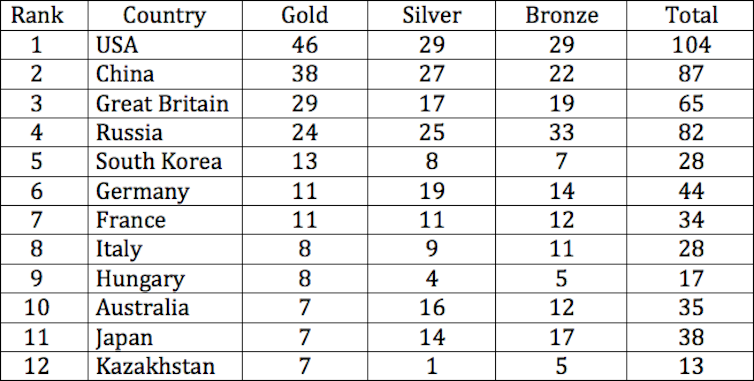Select the Gold column header
Screen dimensions: 754x381
coord(305,15)
